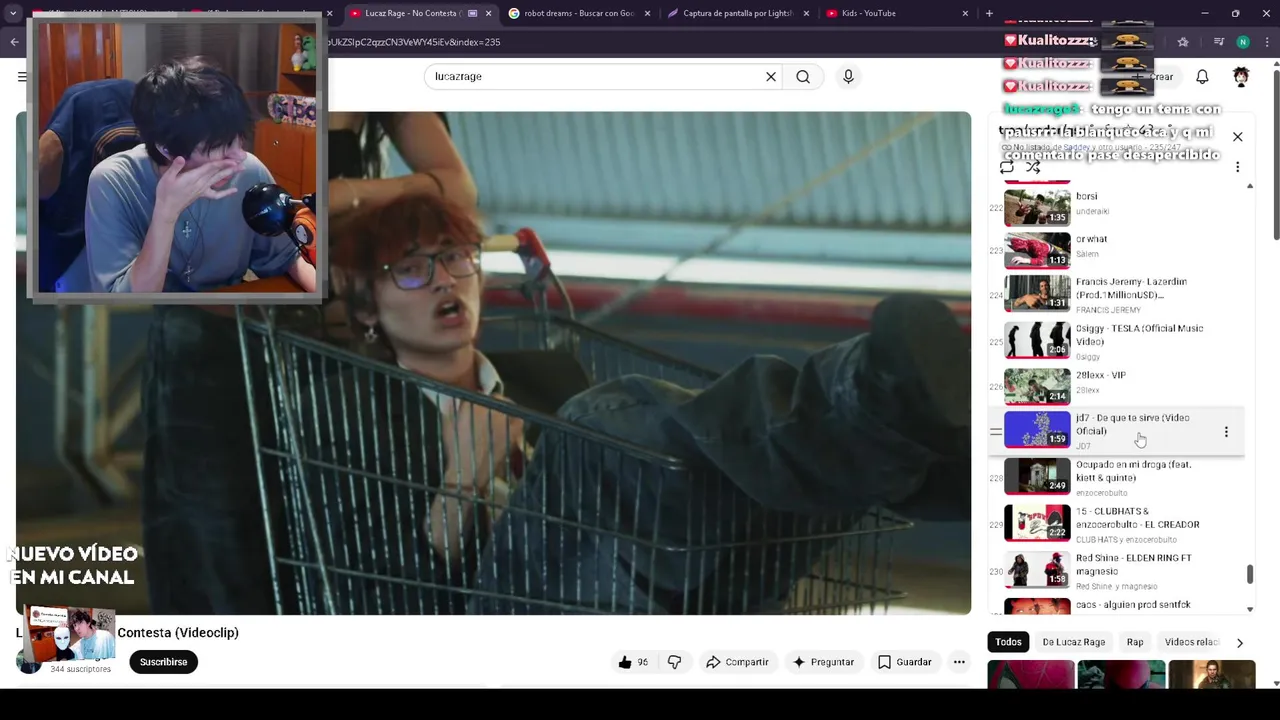Click the Preguntar button
The height and width of the screenshot is (720, 1280).
[x=823, y=662]
